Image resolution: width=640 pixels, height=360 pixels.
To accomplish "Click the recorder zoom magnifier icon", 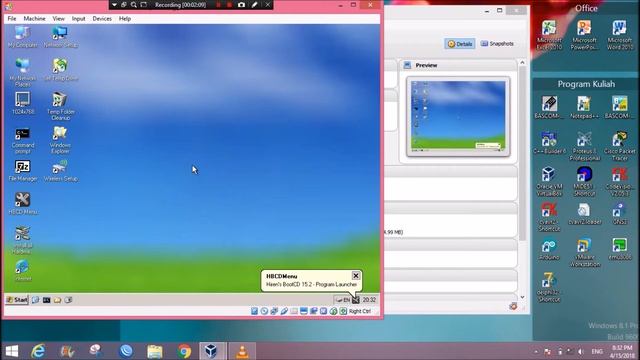I will pos(133,5).
